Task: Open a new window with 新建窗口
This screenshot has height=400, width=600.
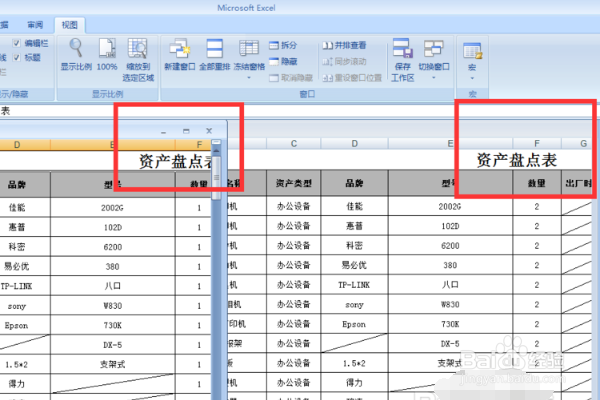Action: tap(179, 54)
